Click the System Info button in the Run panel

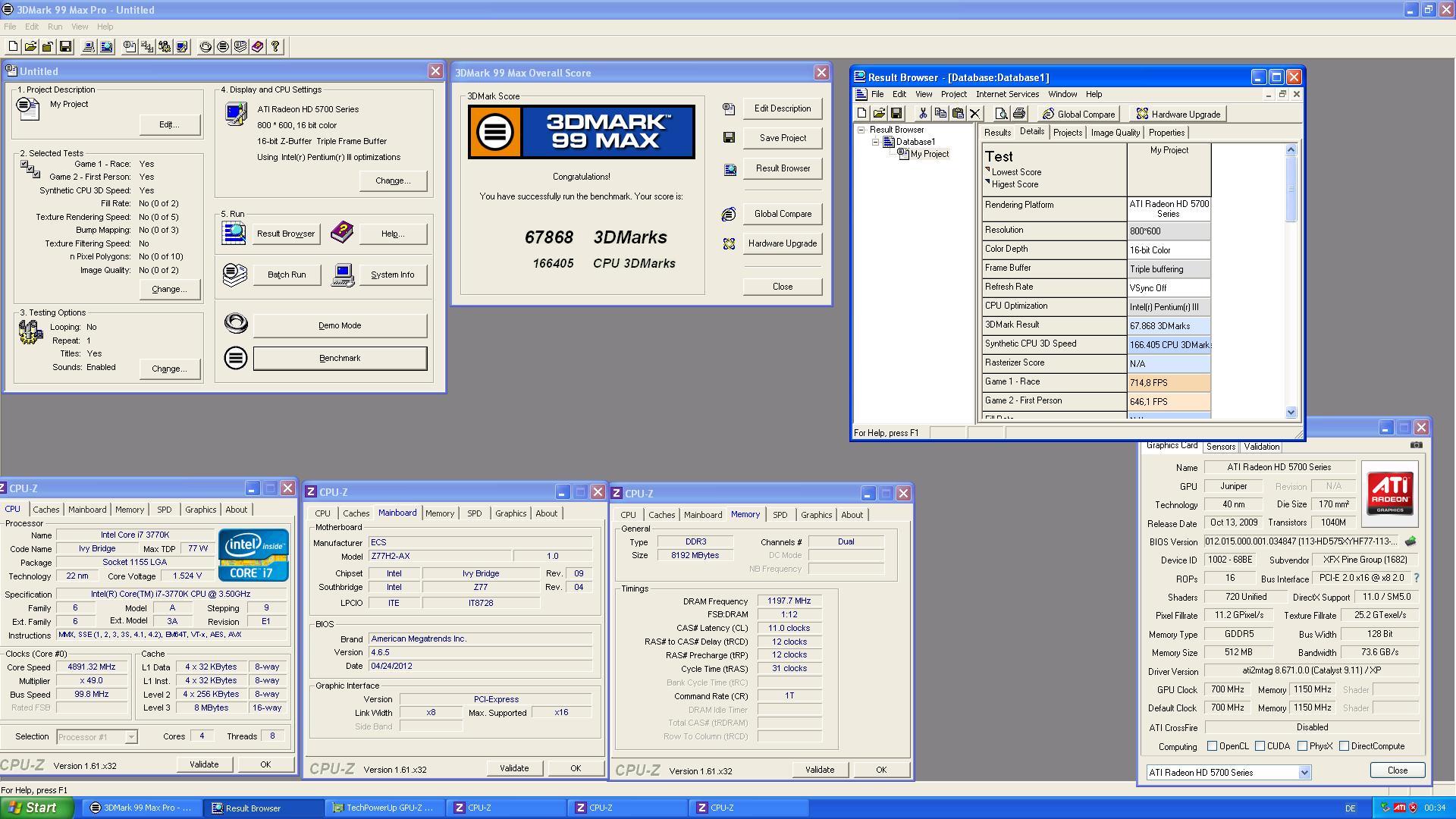click(392, 275)
